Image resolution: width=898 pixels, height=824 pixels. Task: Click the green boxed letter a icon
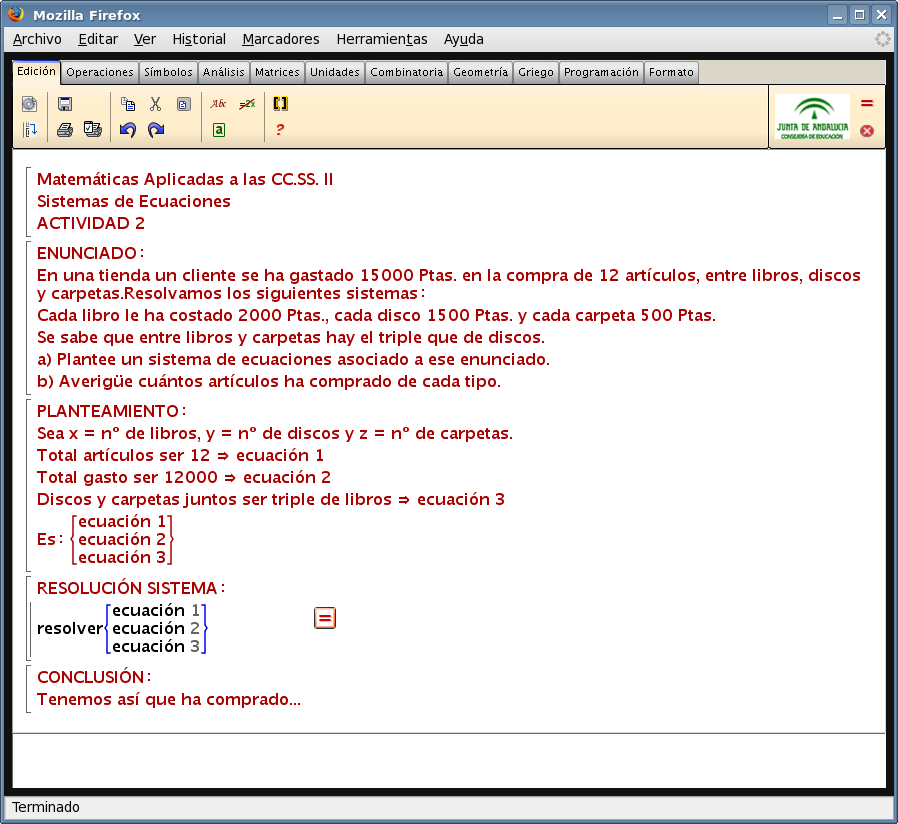coord(219,130)
